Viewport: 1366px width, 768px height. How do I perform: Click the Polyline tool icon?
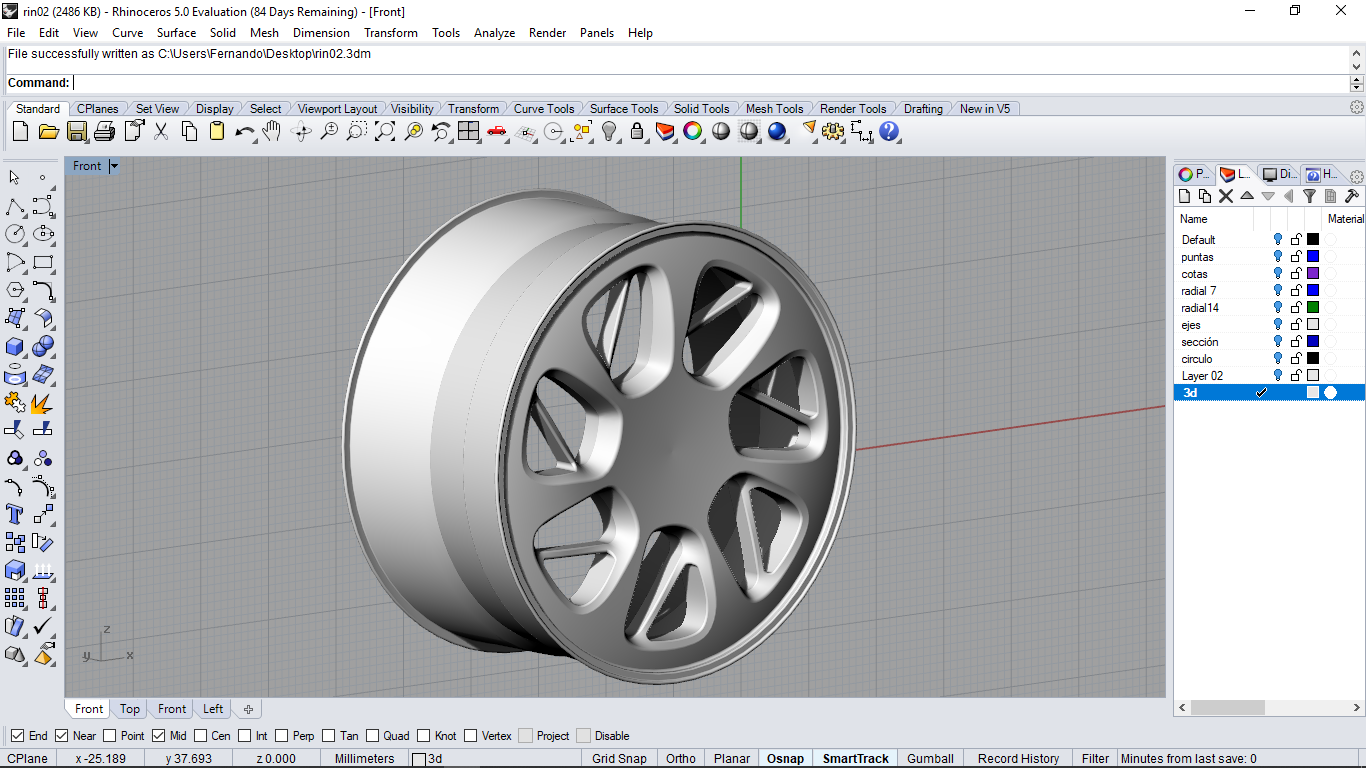[15, 207]
